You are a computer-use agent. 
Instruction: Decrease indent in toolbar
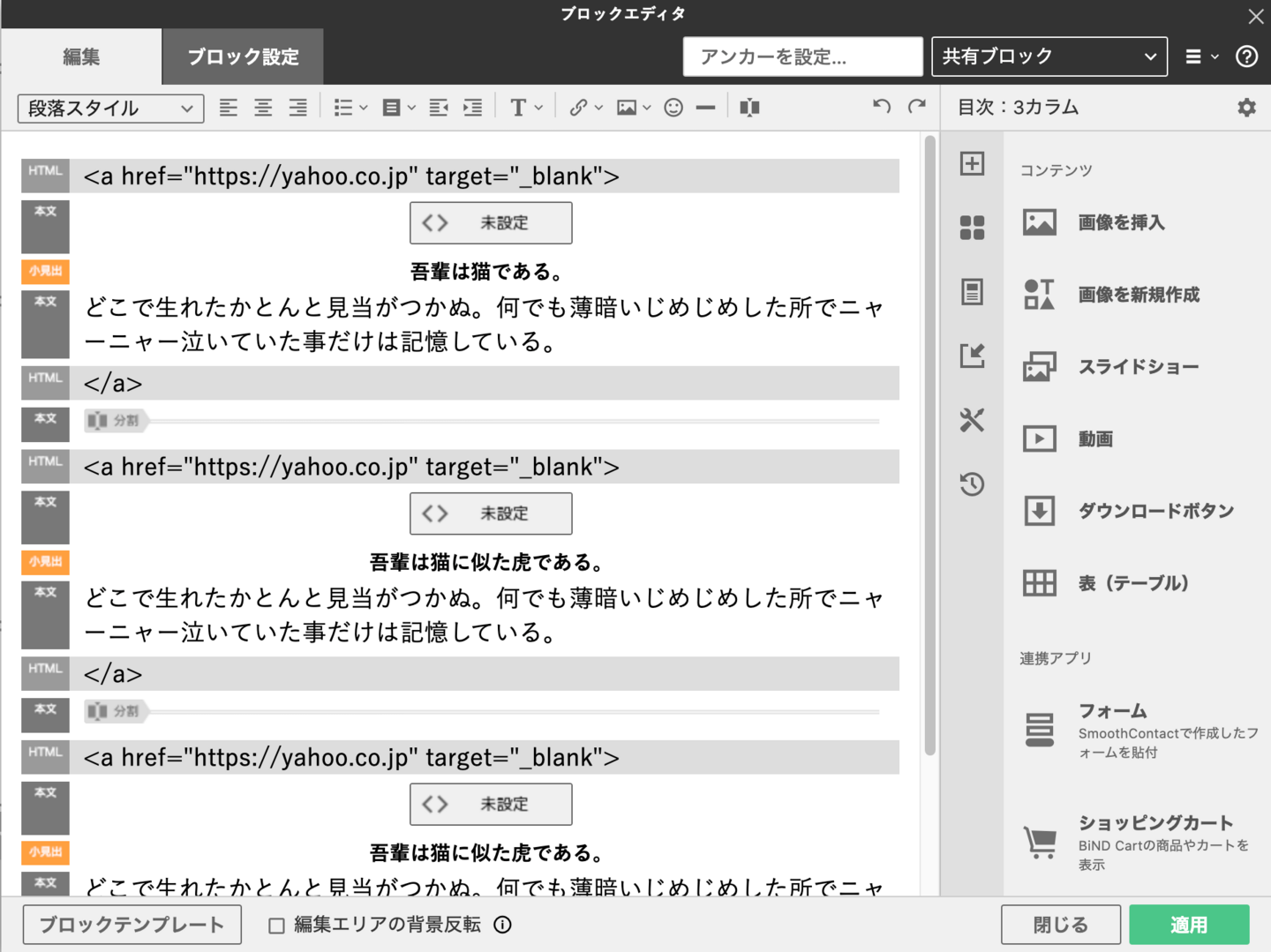coord(438,108)
